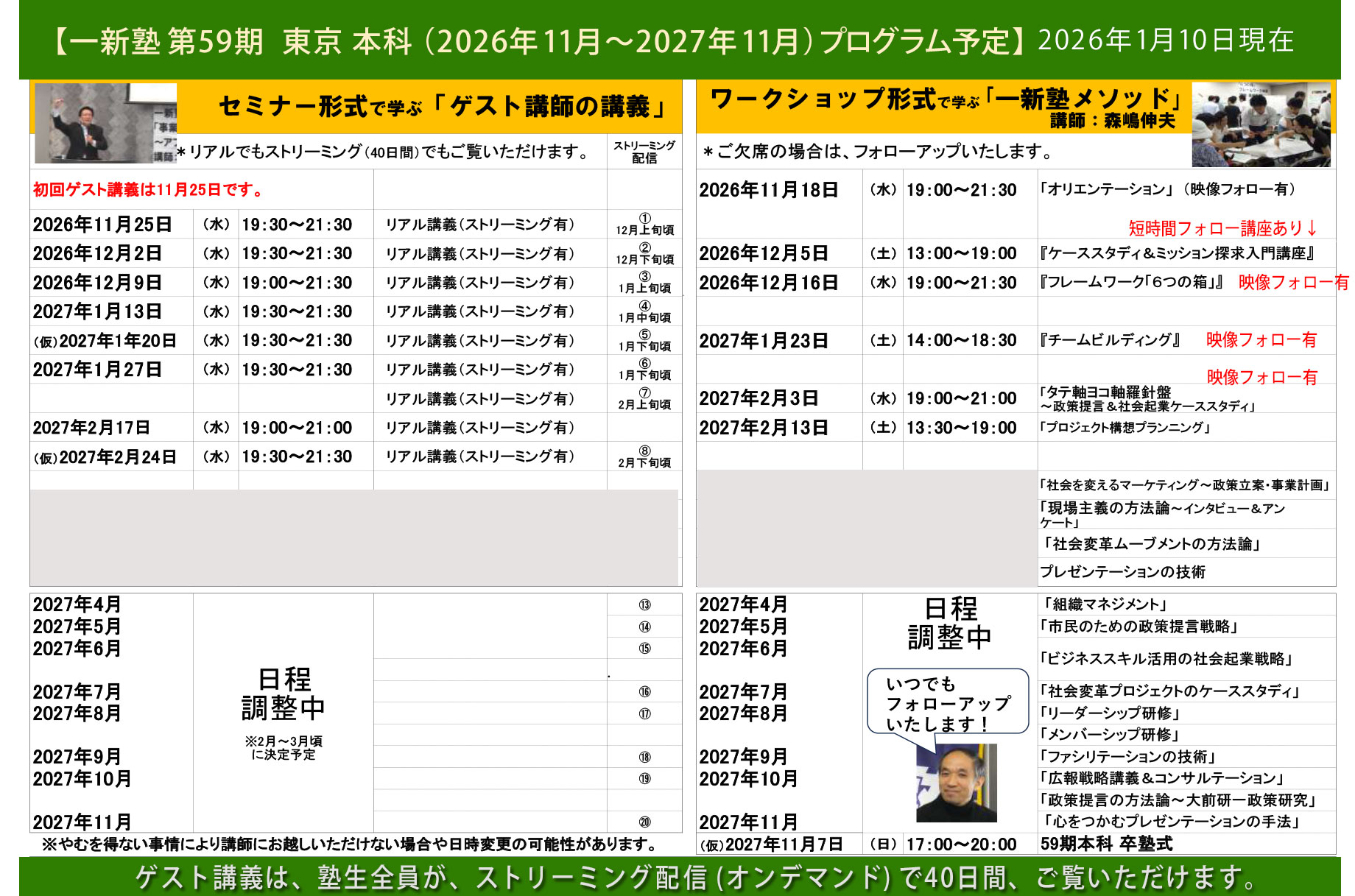The width and height of the screenshot is (1355, 896).
Task: Click the circled ⑯ marker for July 2027
Action: [x=644, y=692]
